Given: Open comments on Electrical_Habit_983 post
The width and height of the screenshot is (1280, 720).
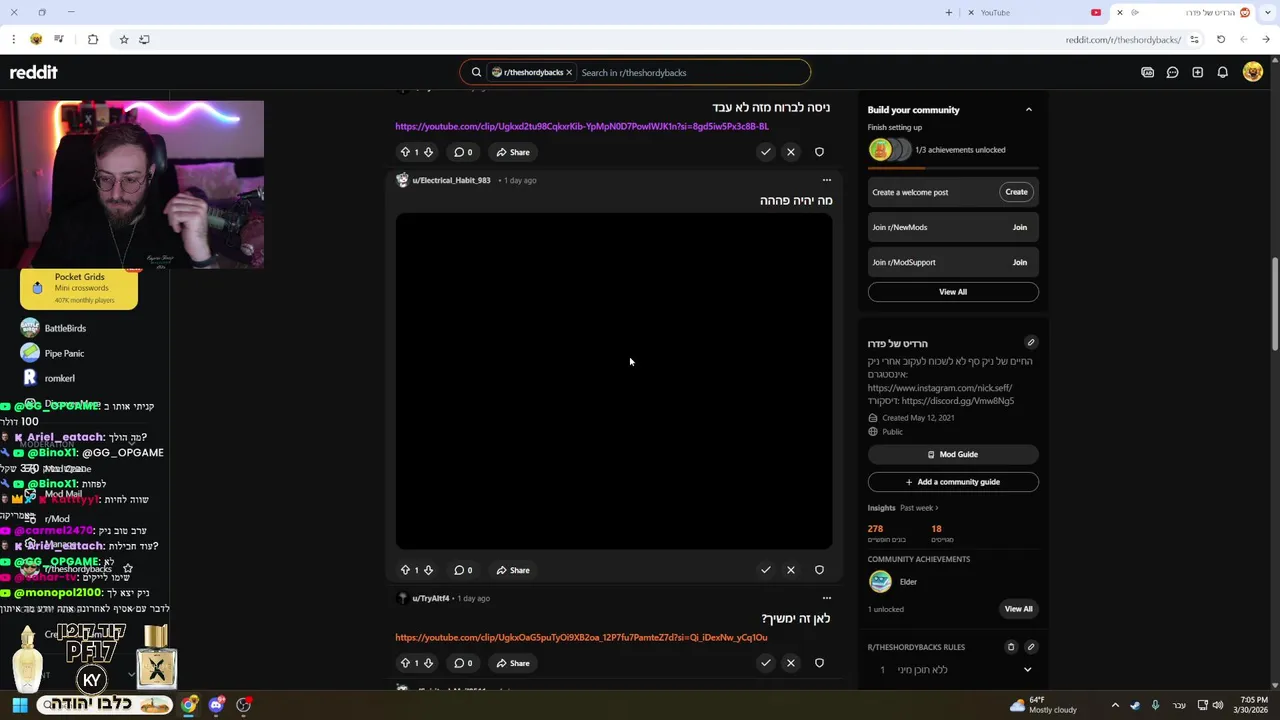Looking at the screenshot, I should [463, 570].
